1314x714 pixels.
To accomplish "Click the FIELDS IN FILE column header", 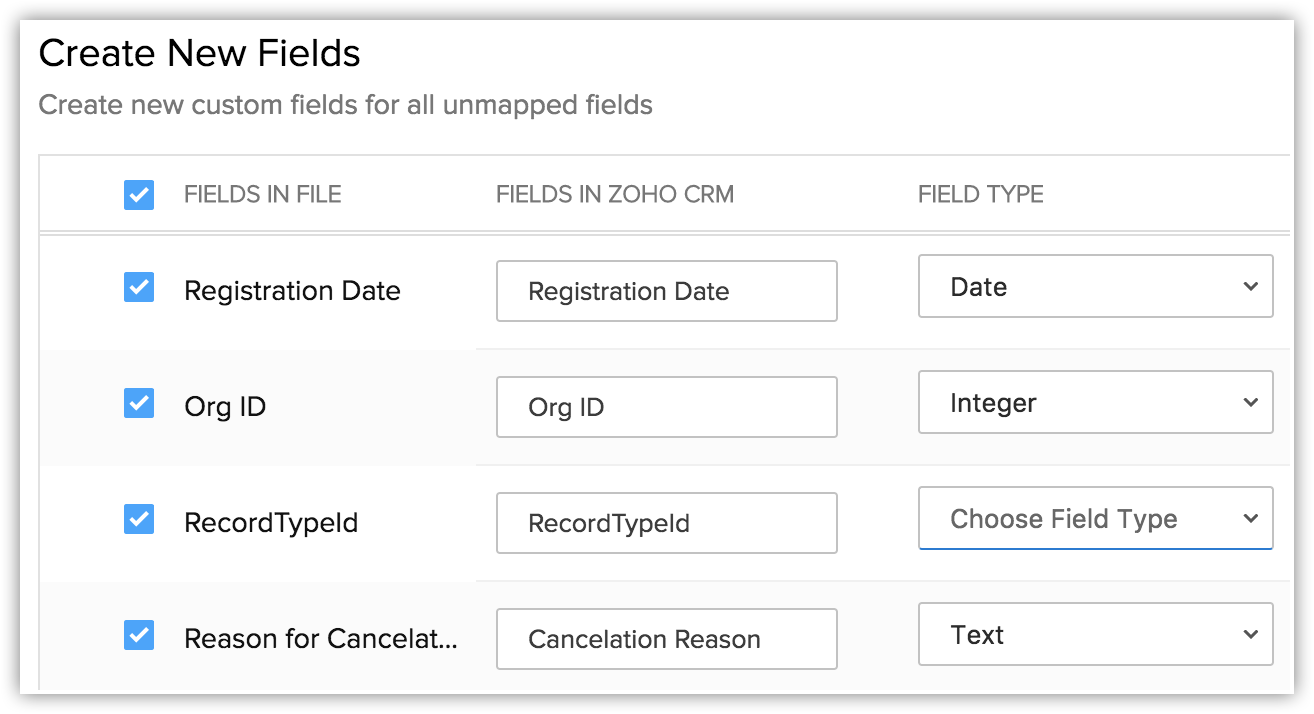I will coord(262,195).
